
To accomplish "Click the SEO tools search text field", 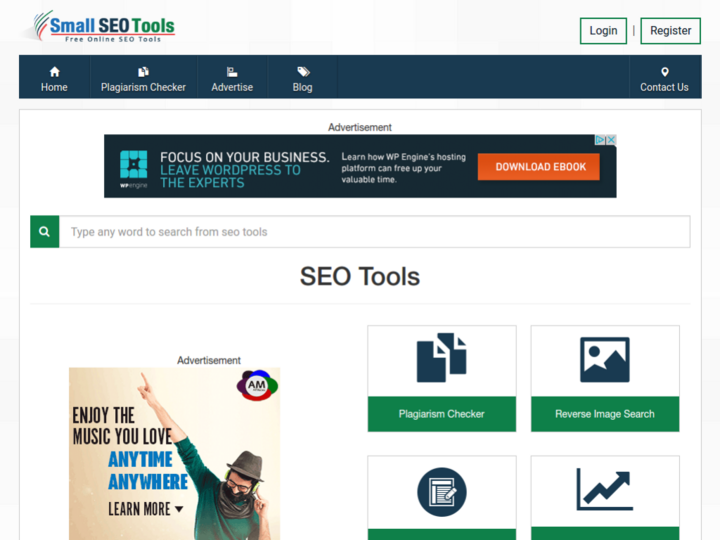I will pos(374,231).
